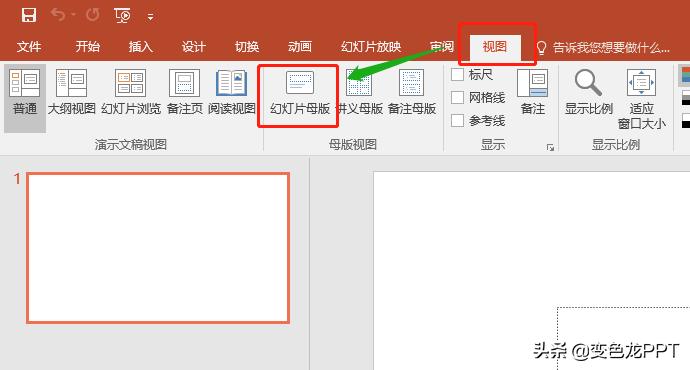Switch to the 审阅 tab
The height and width of the screenshot is (370, 690).
click(x=442, y=47)
